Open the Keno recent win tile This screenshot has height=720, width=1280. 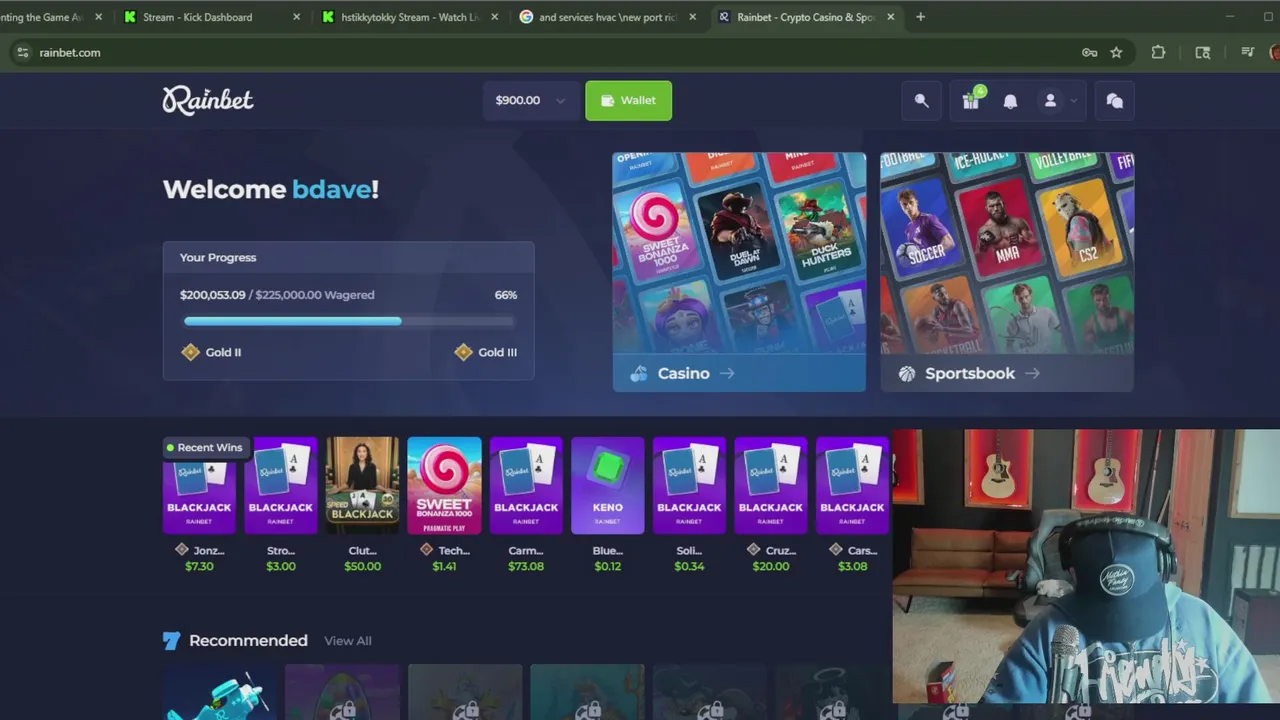pos(607,485)
